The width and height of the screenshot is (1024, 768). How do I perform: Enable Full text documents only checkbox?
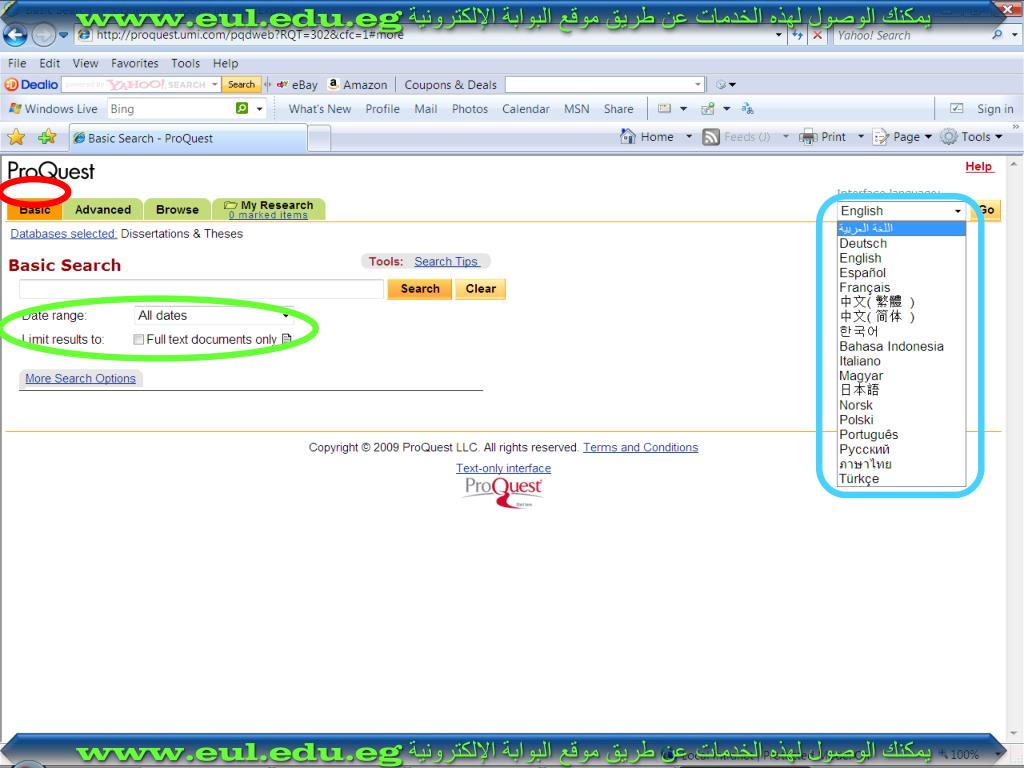138,340
